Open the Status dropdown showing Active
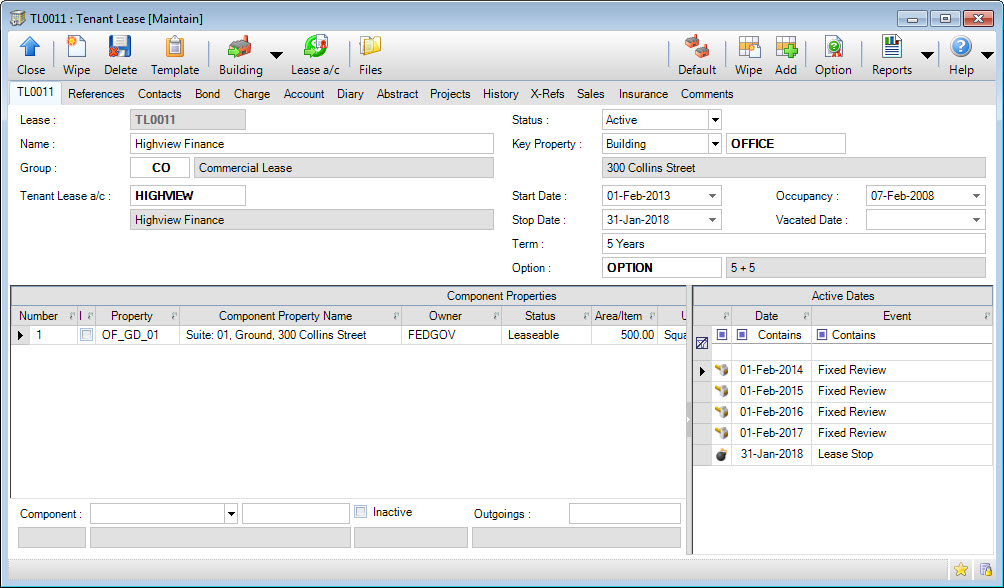The width and height of the screenshot is (1004, 588). point(715,120)
